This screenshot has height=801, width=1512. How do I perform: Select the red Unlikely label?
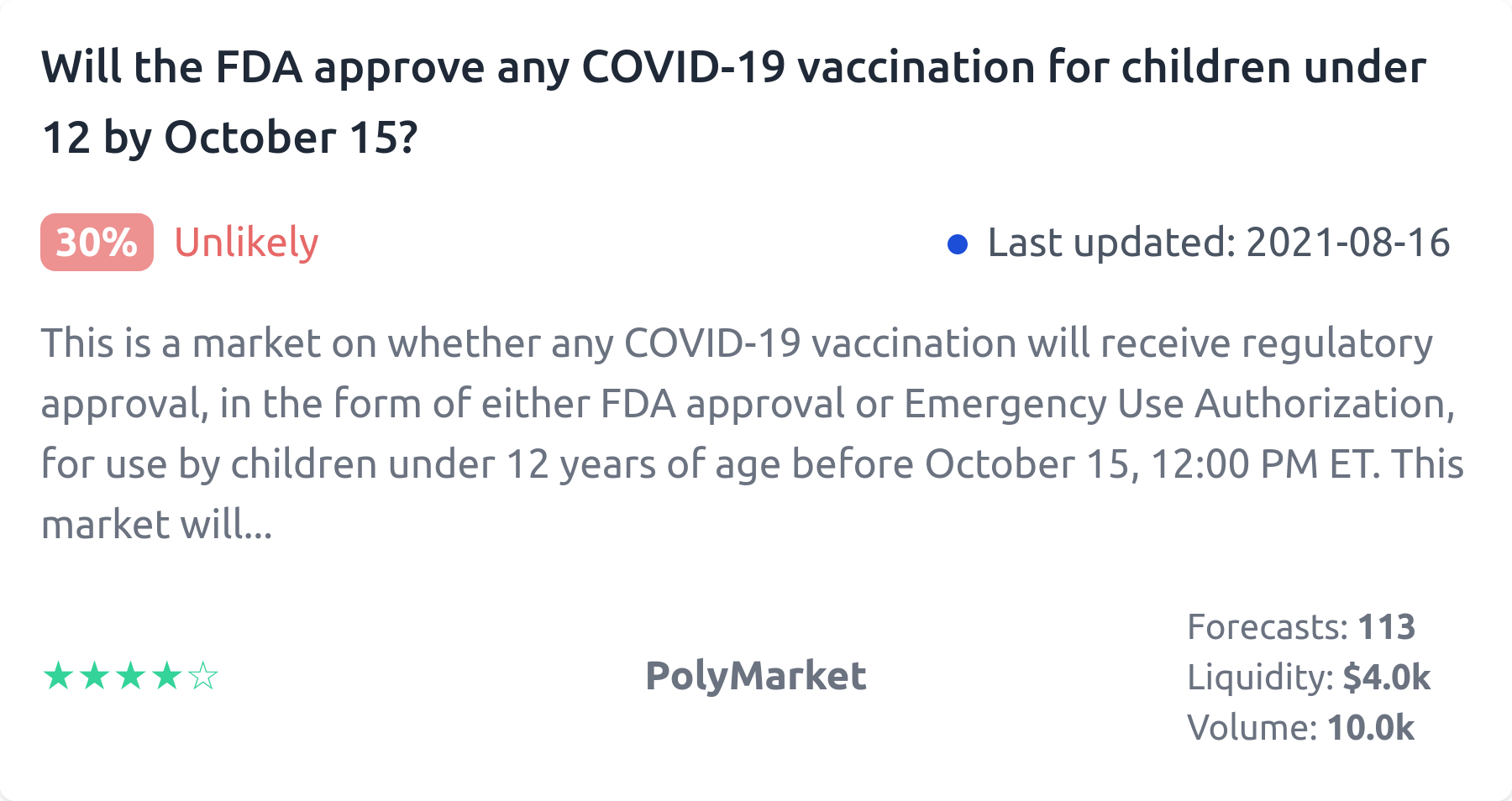point(246,243)
